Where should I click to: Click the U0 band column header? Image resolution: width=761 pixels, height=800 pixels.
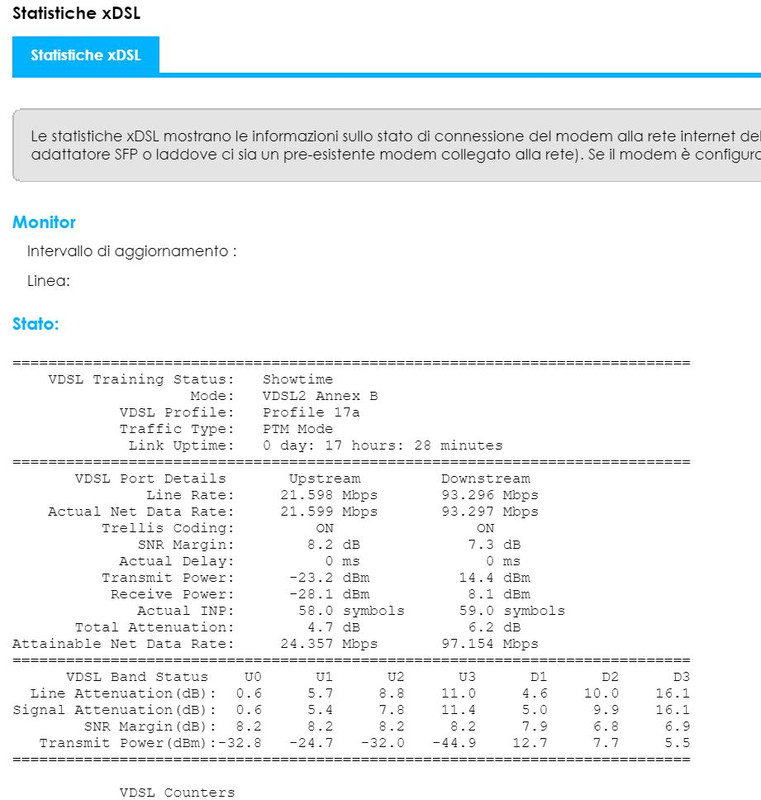(253, 677)
